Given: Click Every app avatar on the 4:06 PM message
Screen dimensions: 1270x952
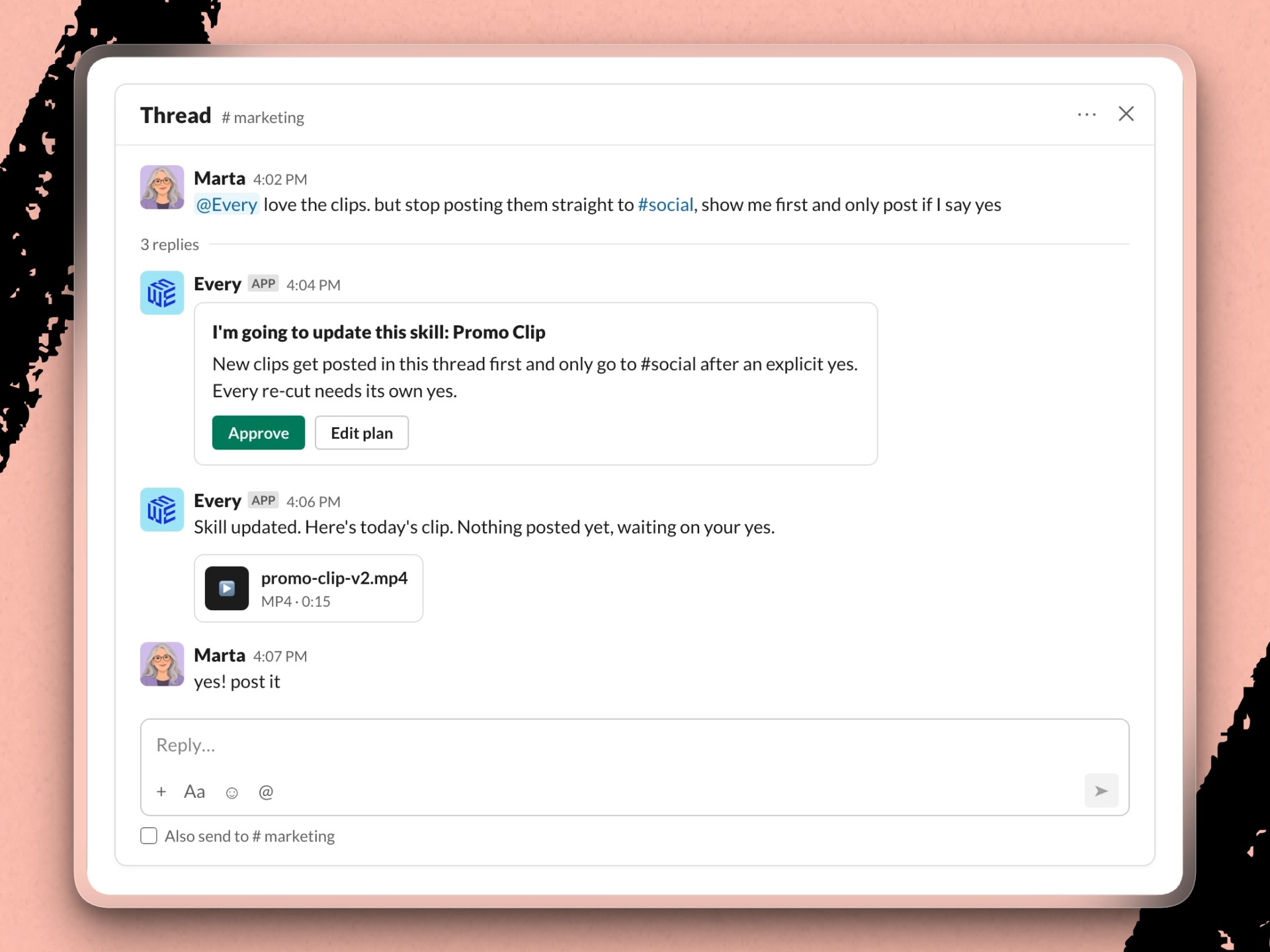Looking at the screenshot, I should (162, 510).
